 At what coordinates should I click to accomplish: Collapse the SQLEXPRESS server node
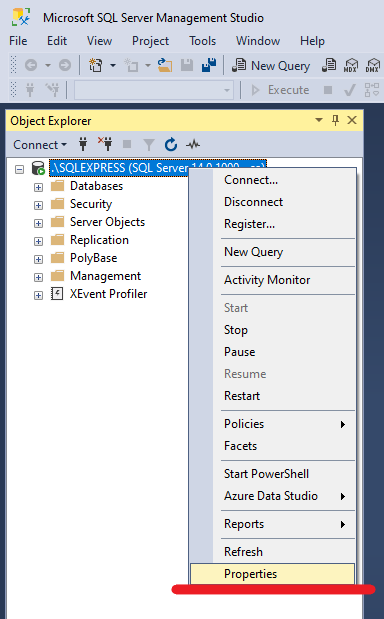click(x=19, y=169)
